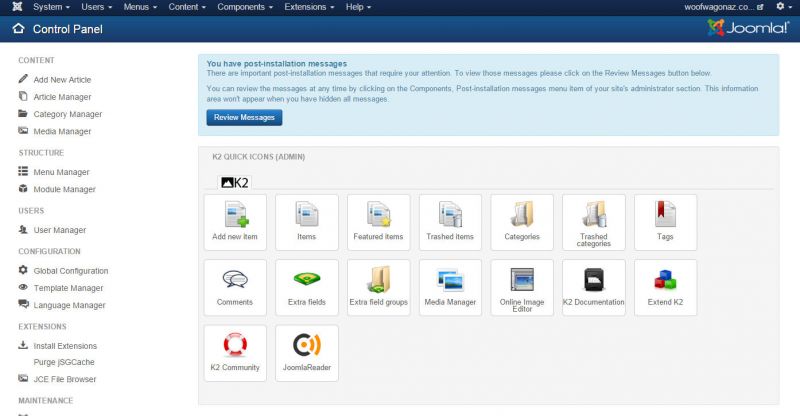
Task: Click the Review Messages button
Action: tap(244, 117)
